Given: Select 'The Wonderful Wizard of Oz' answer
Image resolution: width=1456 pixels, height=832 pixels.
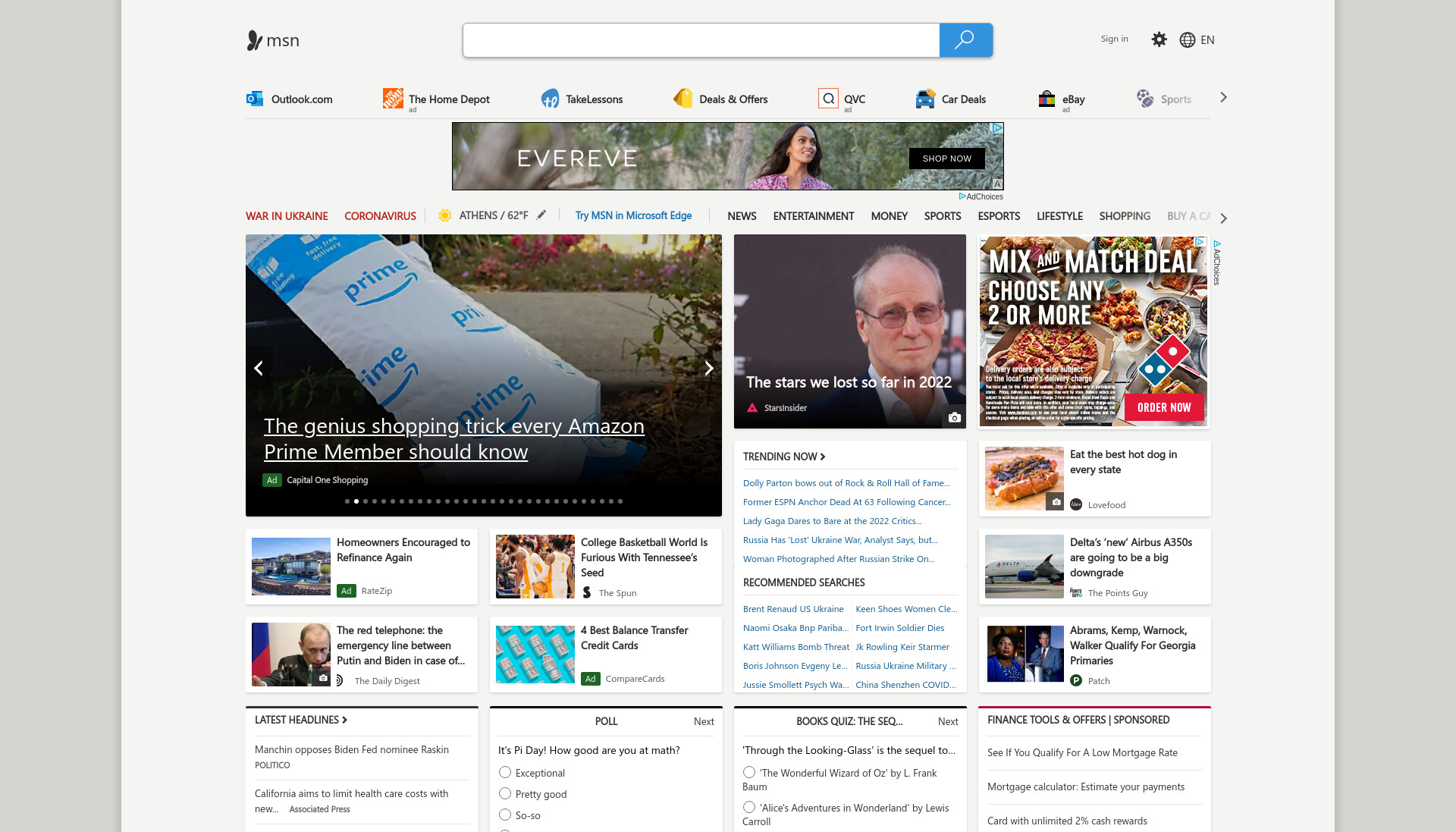Looking at the screenshot, I should tap(749, 772).
